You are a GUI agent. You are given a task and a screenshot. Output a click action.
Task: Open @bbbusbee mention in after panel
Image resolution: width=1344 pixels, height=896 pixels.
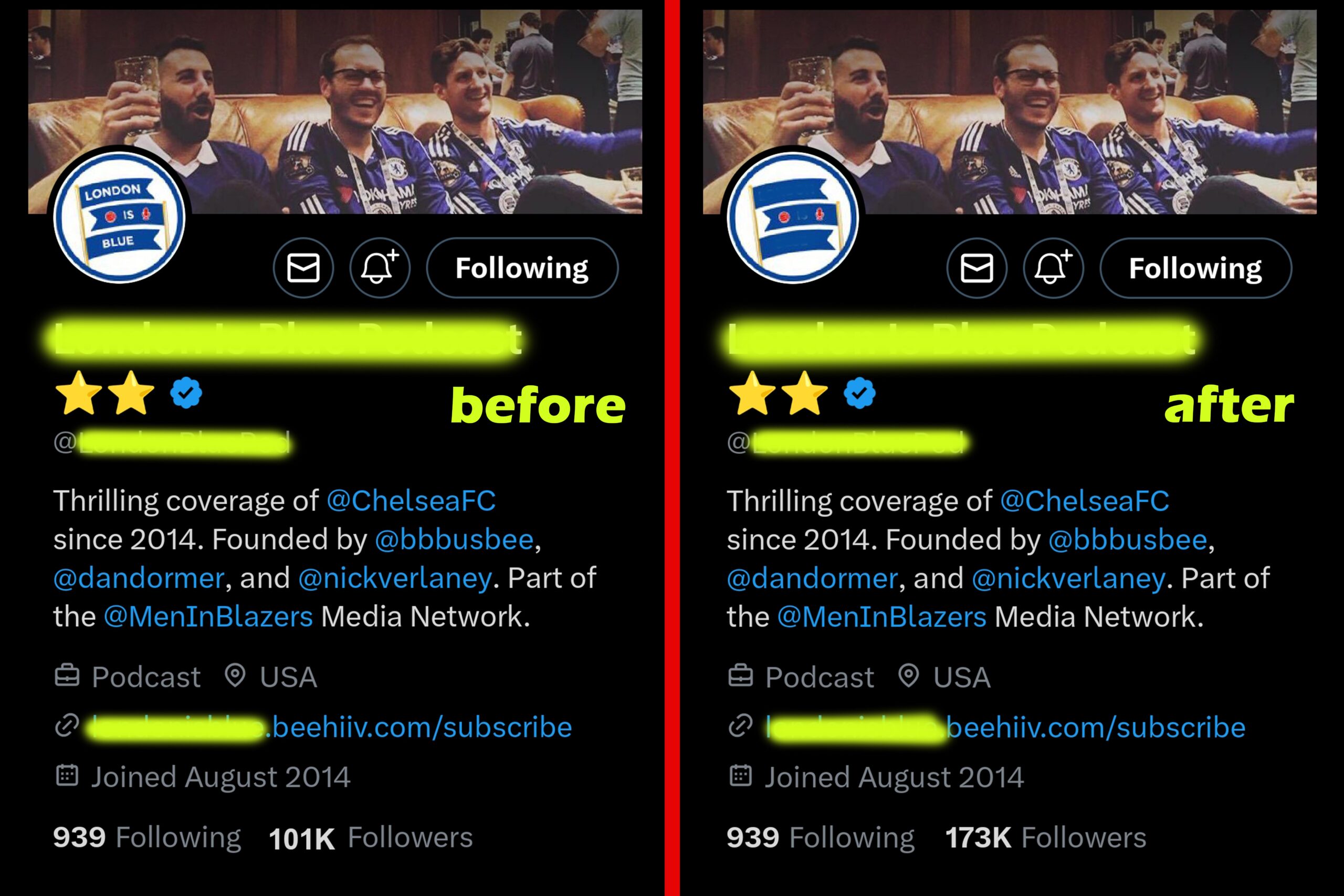[x=1127, y=540]
